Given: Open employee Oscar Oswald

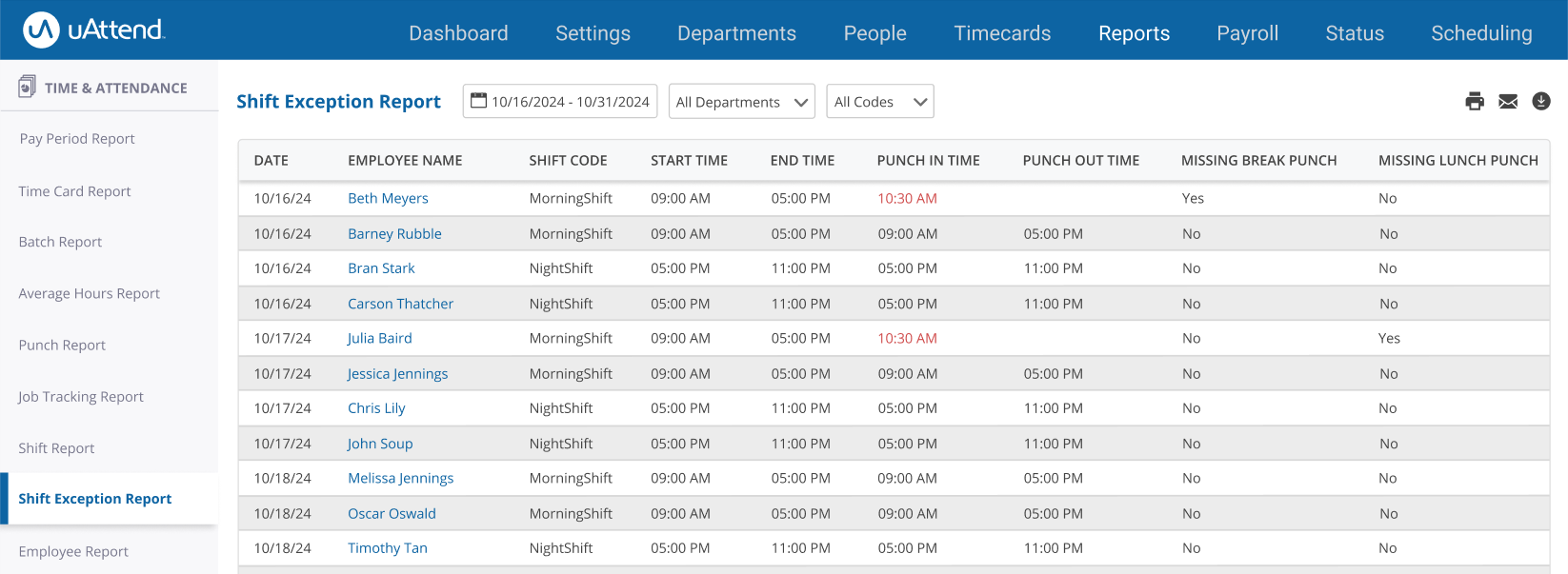Looking at the screenshot, I should tap(392, 513).
